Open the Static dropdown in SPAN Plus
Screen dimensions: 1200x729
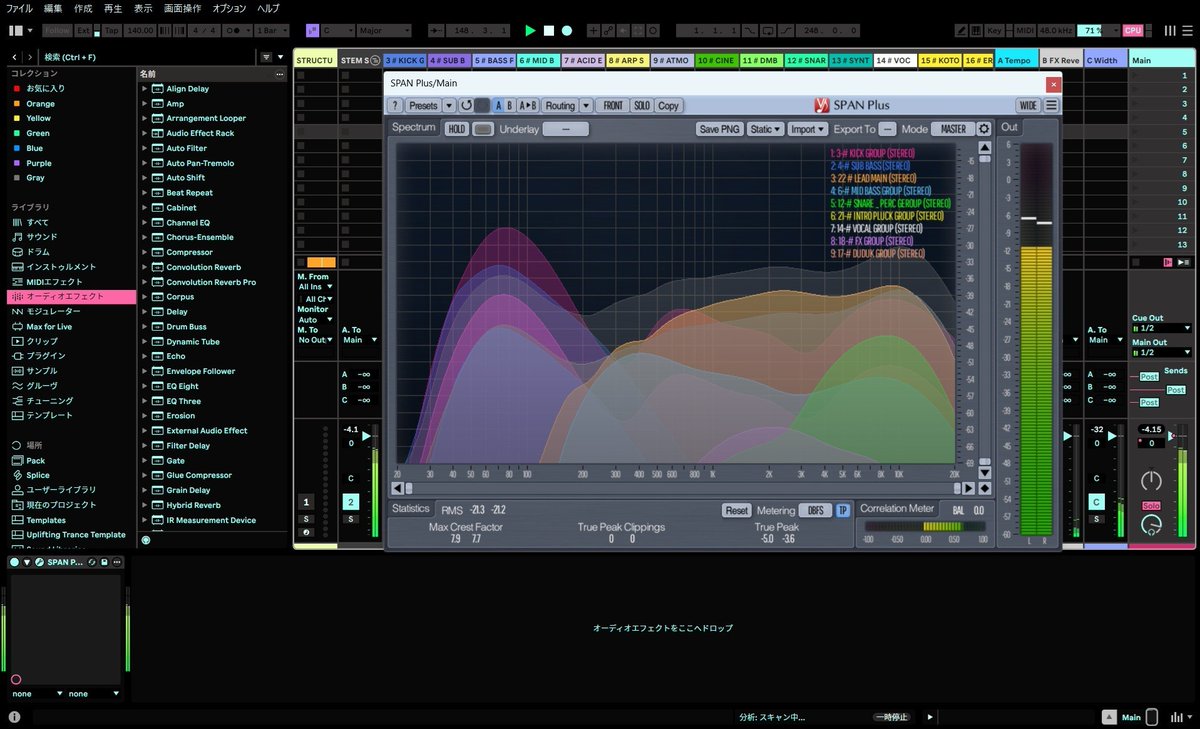click(x=765, y=129)
